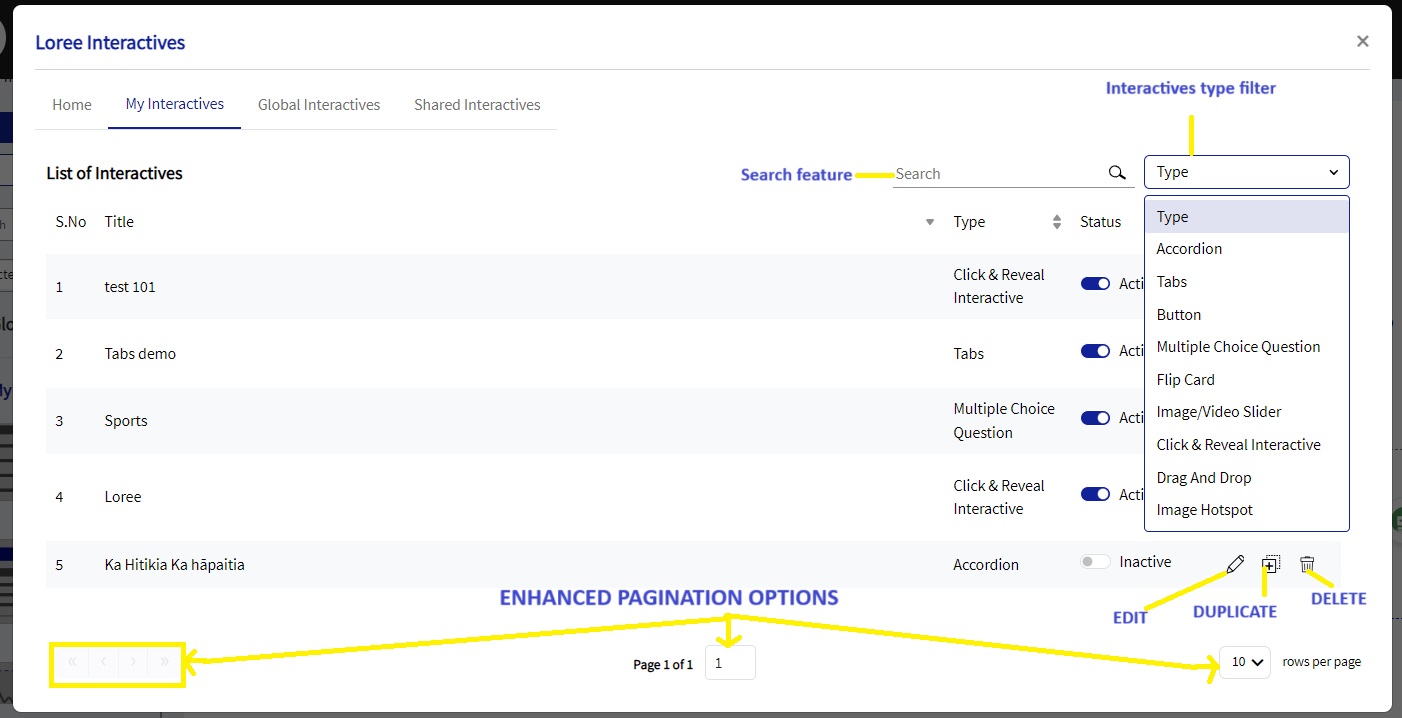Screen dimensions: 1402x718
Task: Click Multiple Choice Question type cell
Action: tap(1004, 421)
